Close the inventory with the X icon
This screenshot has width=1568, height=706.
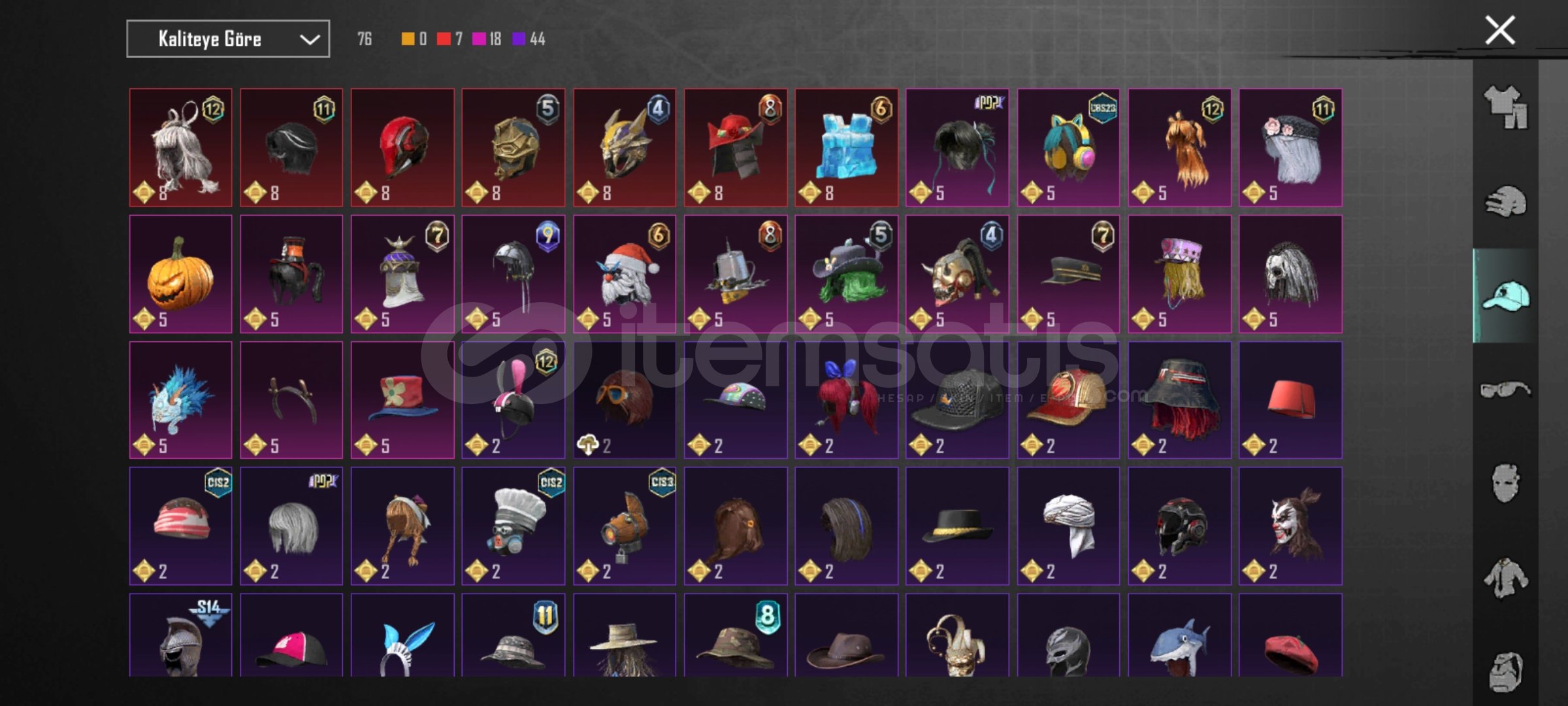(1500, 30)
